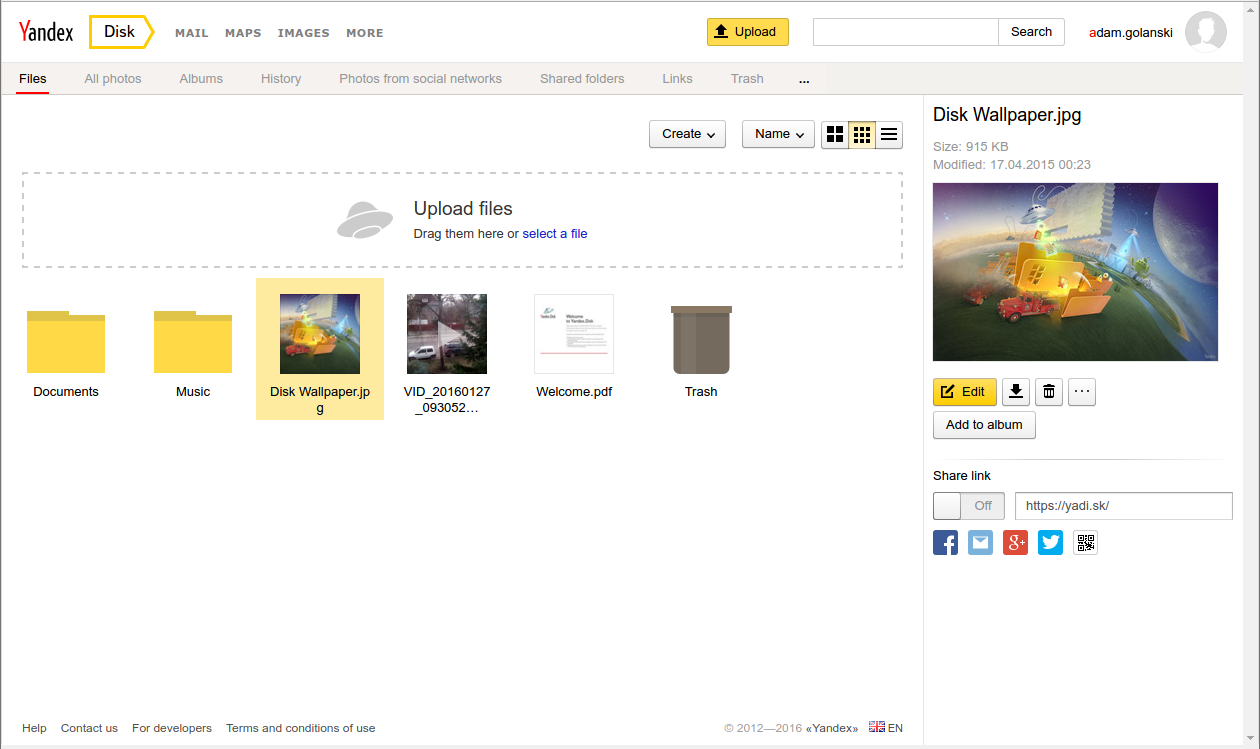This screenshot has width=1260, height=749.
Task: Click the Size: 915 KB text
Action: (x=971, y=147)
